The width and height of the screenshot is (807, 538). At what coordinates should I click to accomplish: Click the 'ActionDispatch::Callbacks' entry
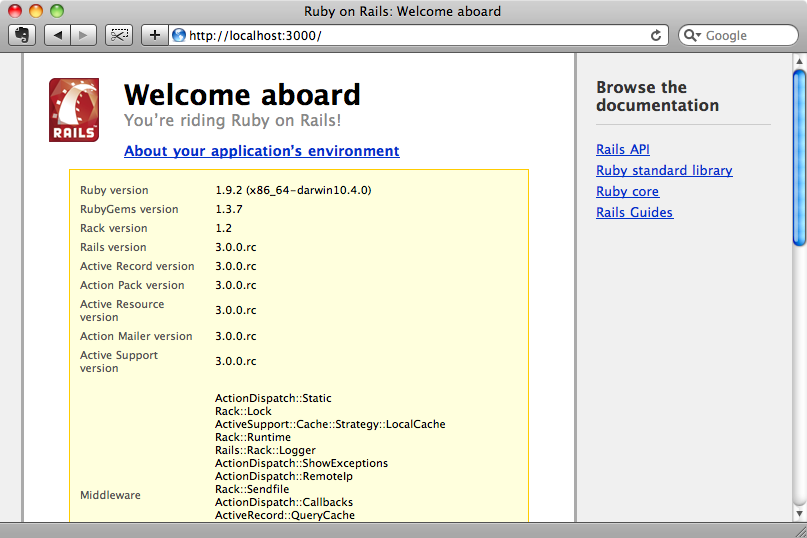click(284, 502)
